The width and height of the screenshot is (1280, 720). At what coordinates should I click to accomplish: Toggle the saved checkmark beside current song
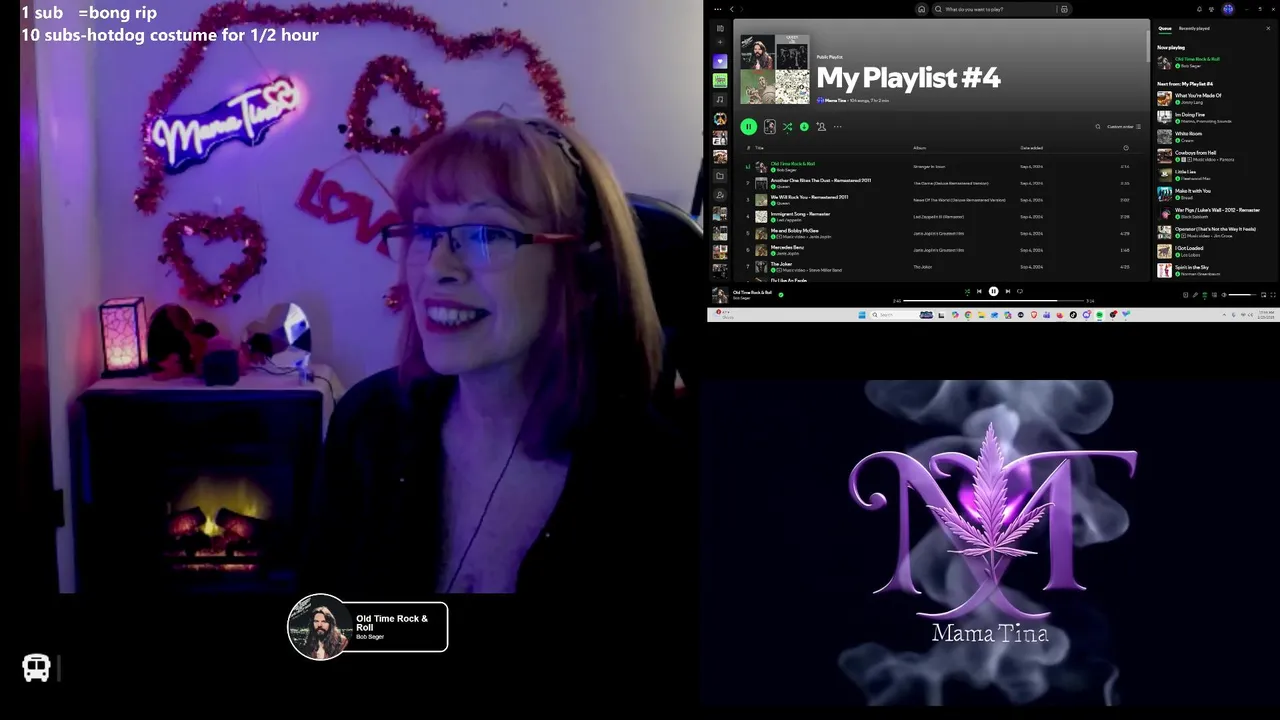pyautogui.click(x=781, y=294)
